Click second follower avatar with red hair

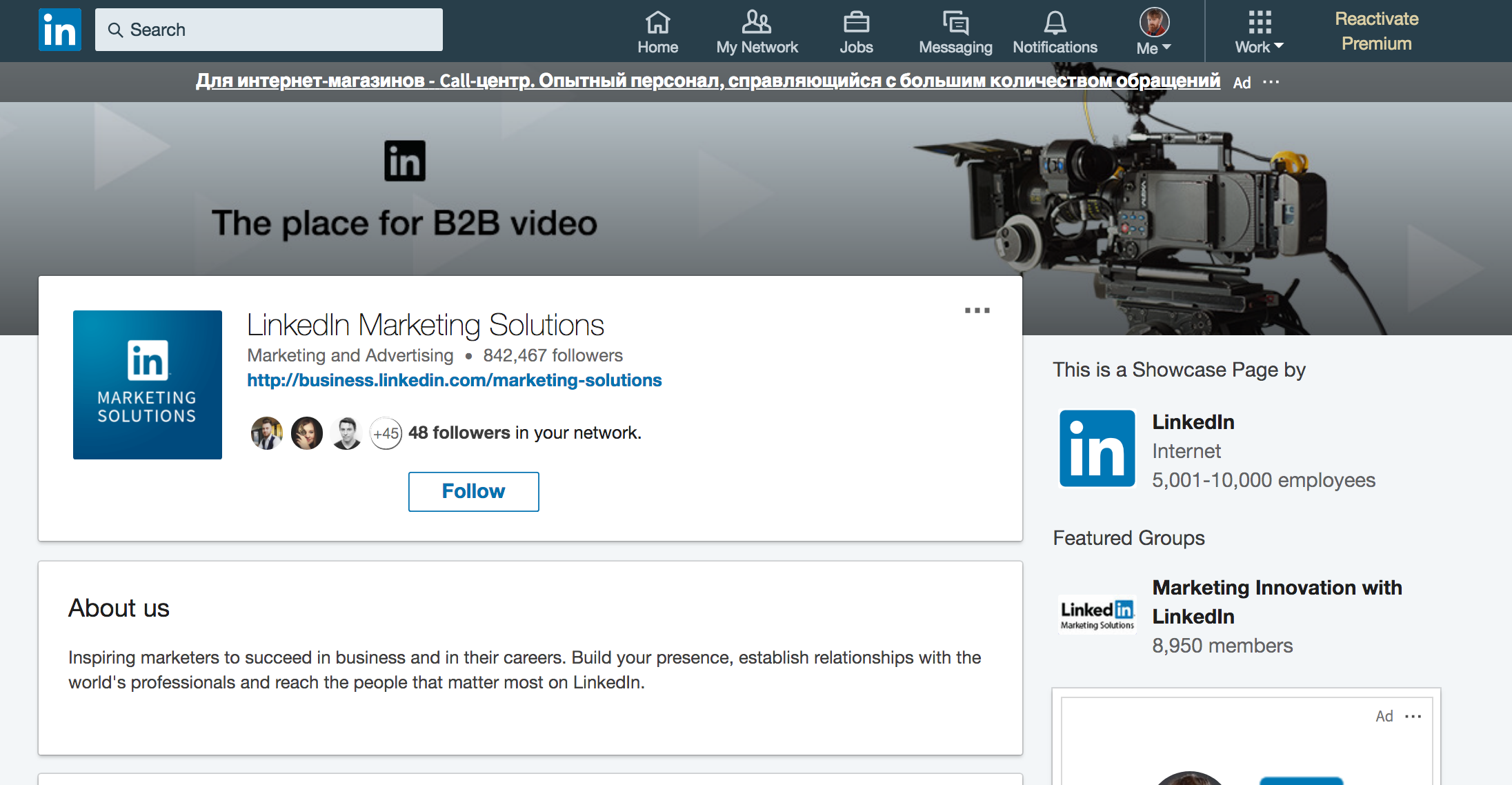click(307, 433)
